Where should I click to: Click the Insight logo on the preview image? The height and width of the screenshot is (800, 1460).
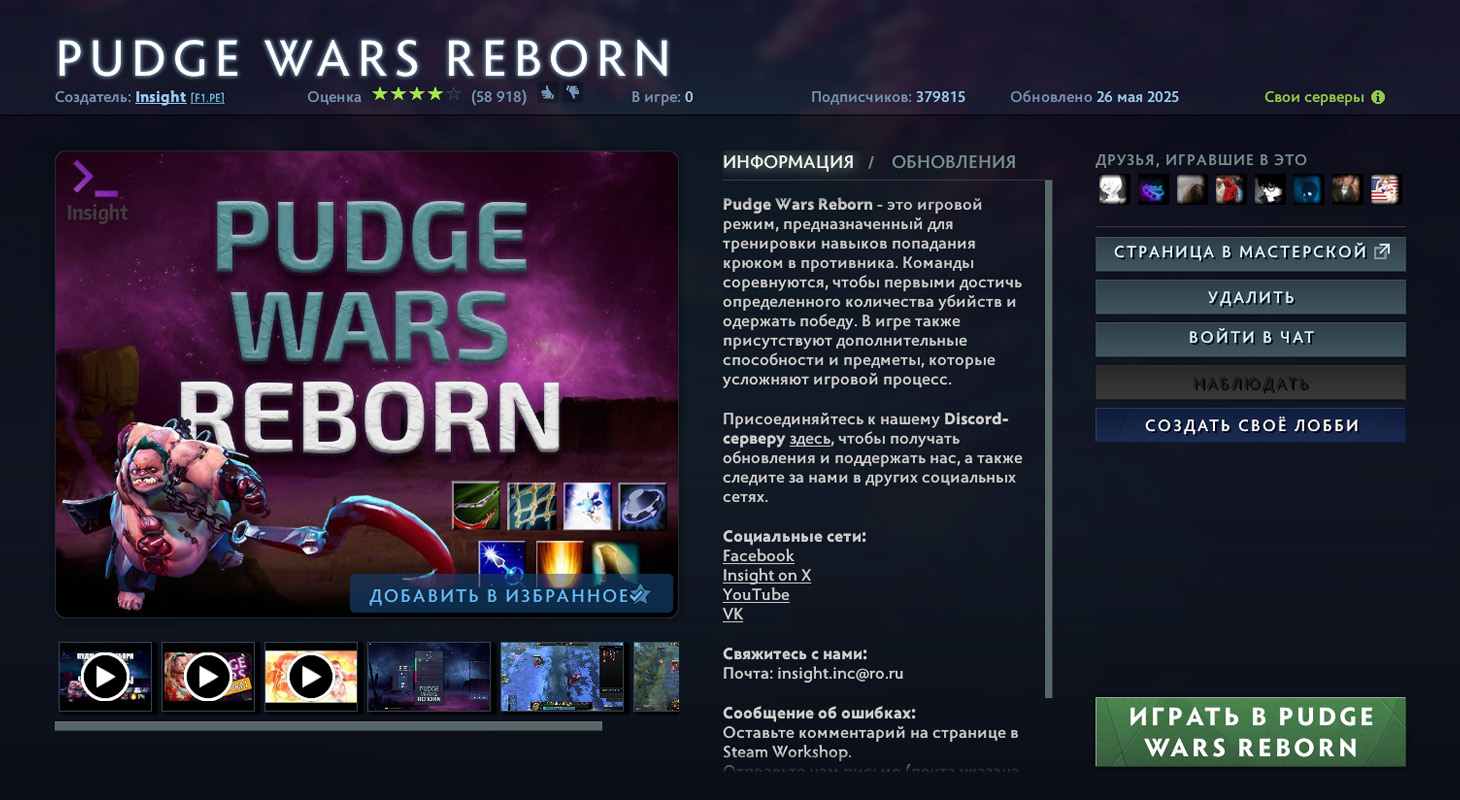96,192
